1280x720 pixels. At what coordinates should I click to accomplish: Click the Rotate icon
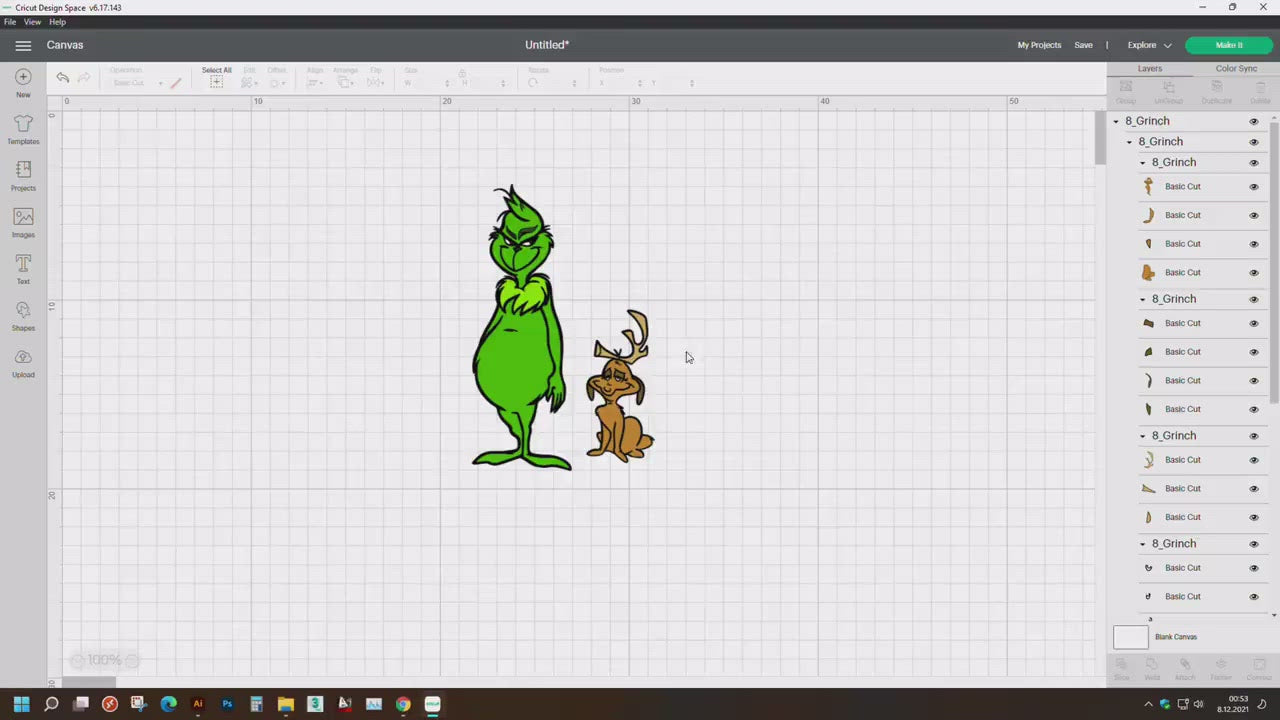point(533,83)
